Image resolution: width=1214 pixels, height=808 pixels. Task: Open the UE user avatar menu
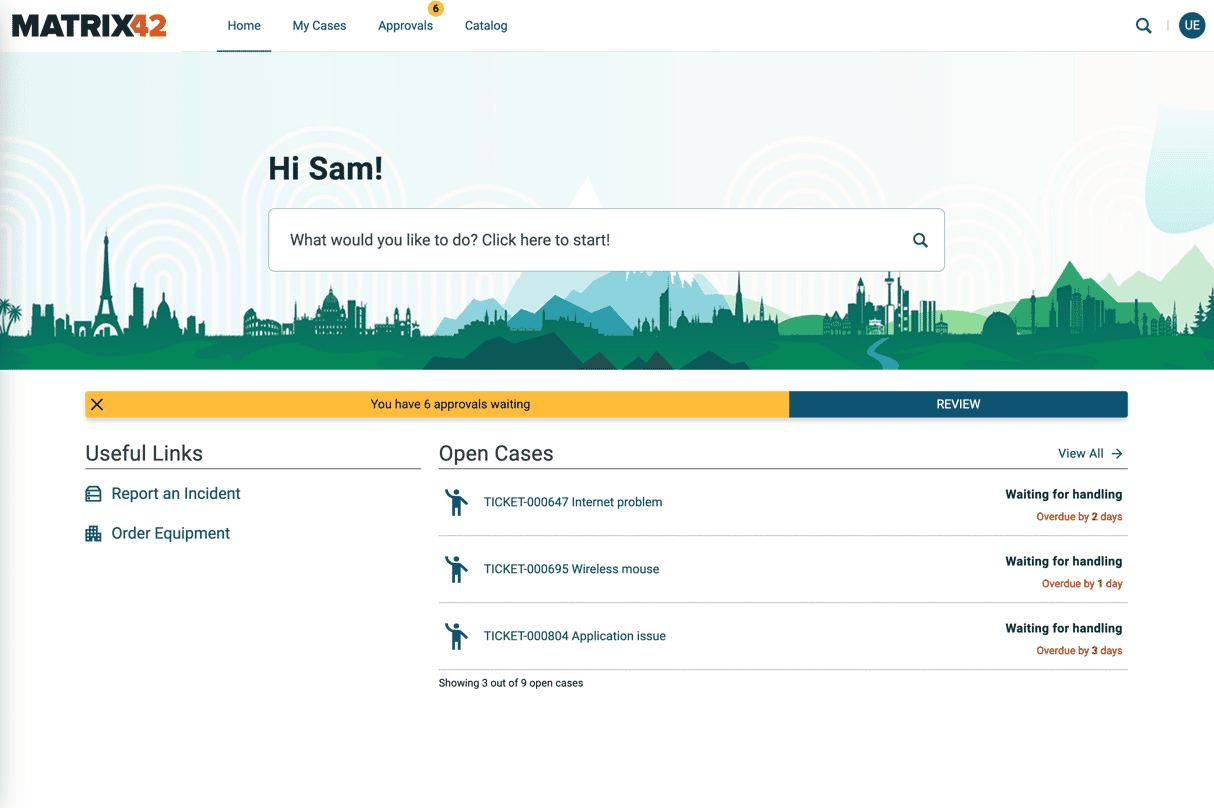[x=1191, y=26]
